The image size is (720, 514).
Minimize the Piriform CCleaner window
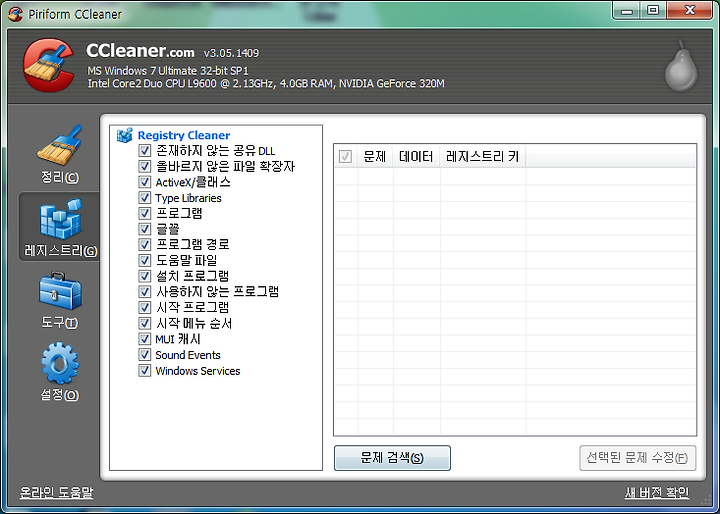(x=627, y=11)
